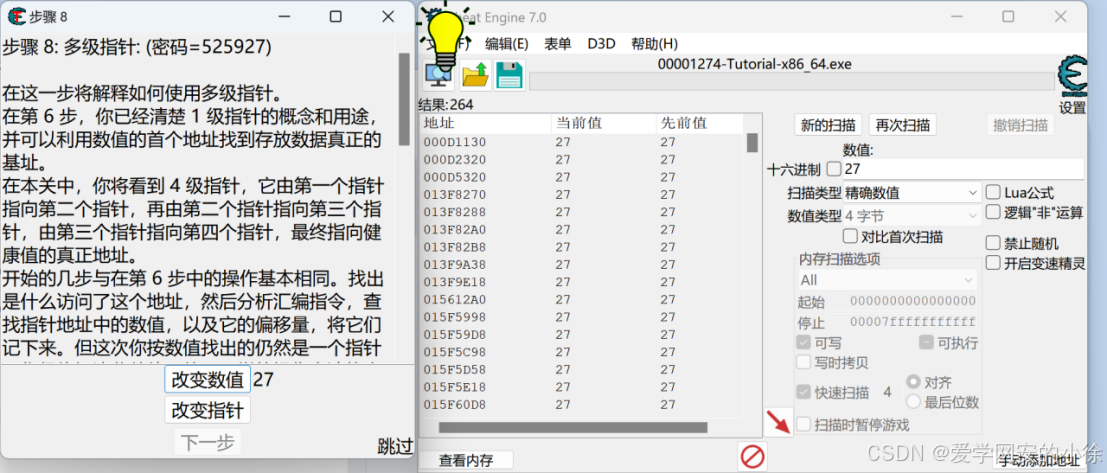
Task: Open the scan type dropdown
Action: coord(911,192)
